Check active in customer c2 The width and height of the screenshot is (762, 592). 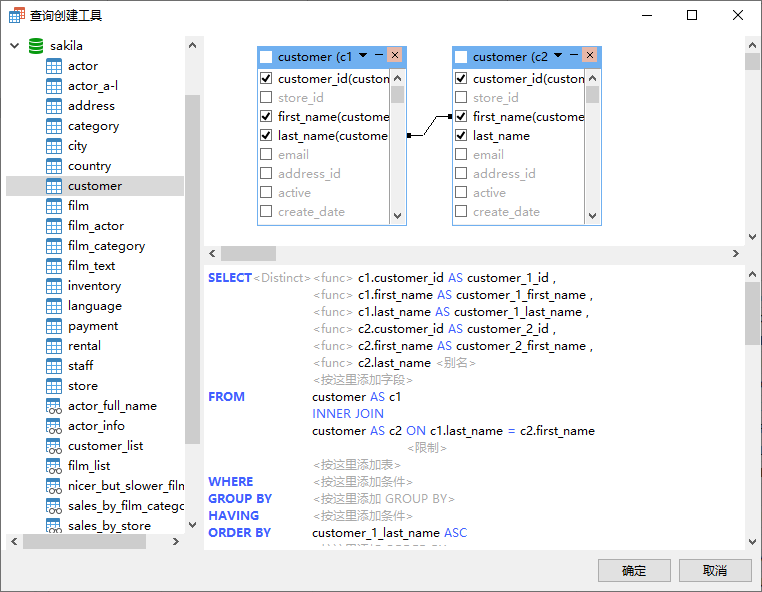pos(461,192)
